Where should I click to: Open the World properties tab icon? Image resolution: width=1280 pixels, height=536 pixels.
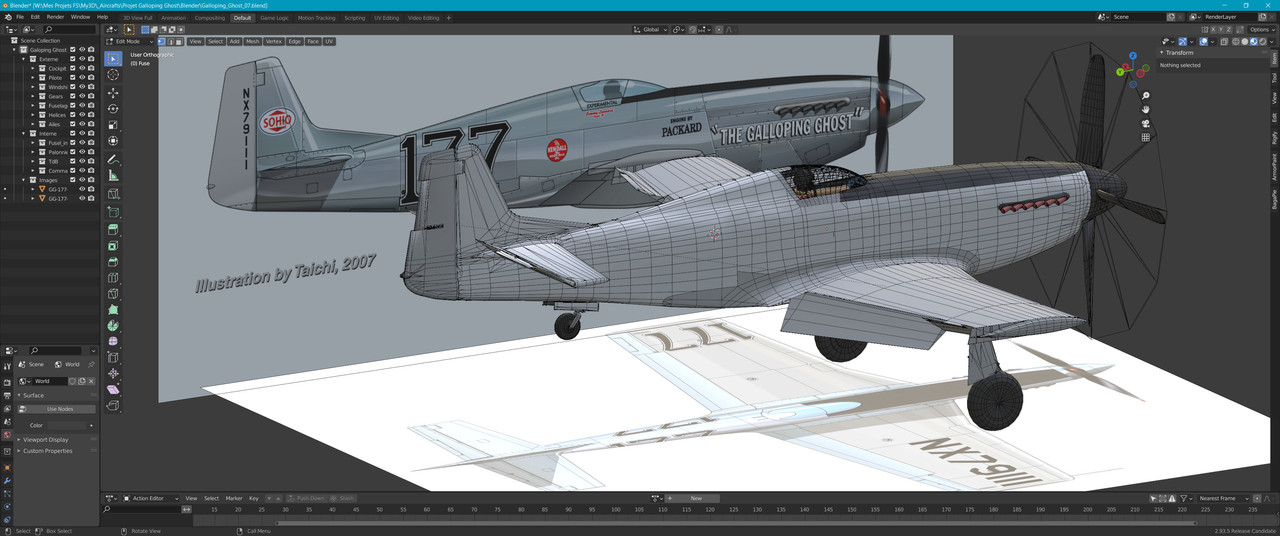click(x=7, y=435)
